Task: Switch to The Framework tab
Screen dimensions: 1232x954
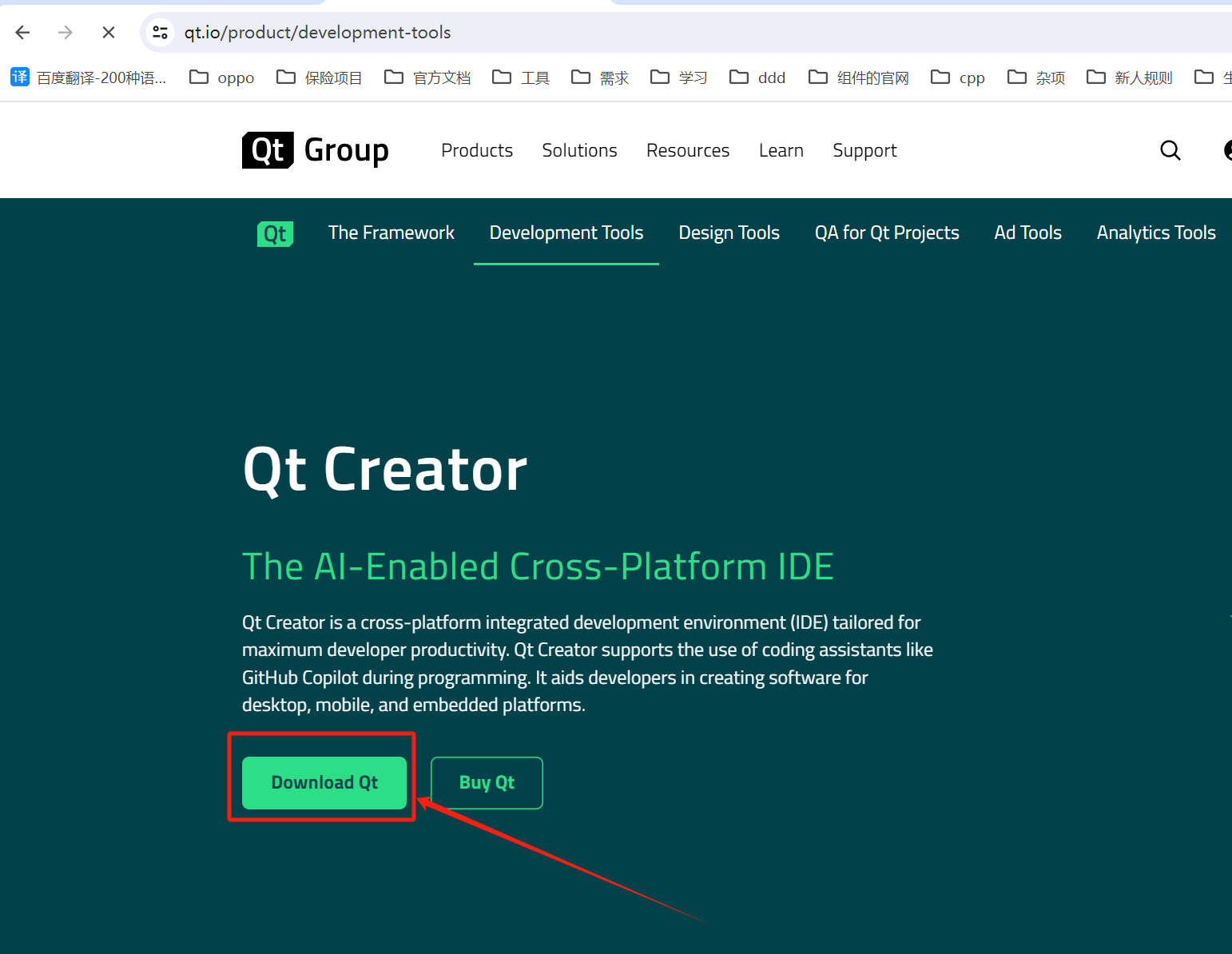Action: pyautogui.click(x=391, y=233)
